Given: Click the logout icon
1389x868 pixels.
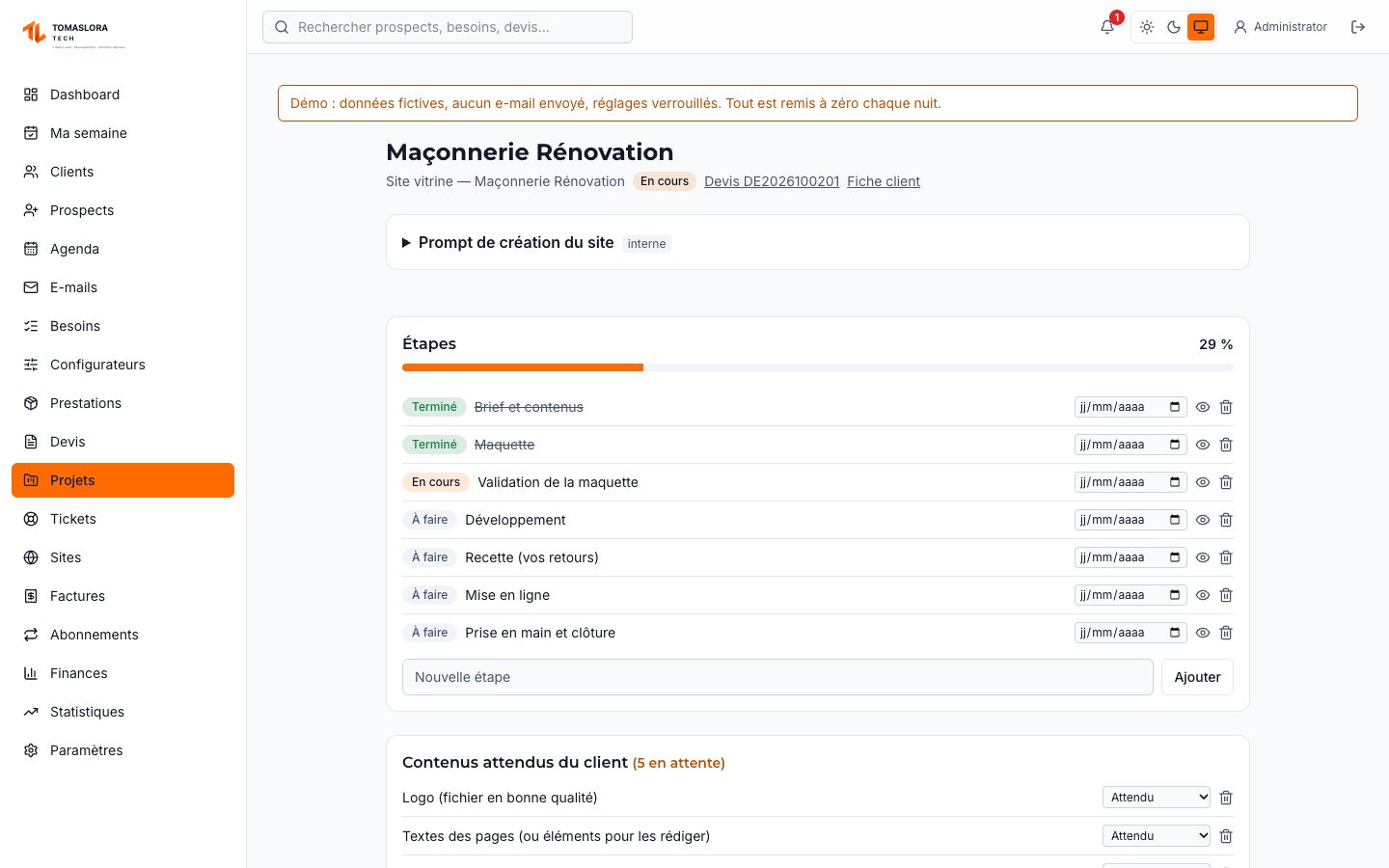Looking at the screenshot, I should point(1358,27).
